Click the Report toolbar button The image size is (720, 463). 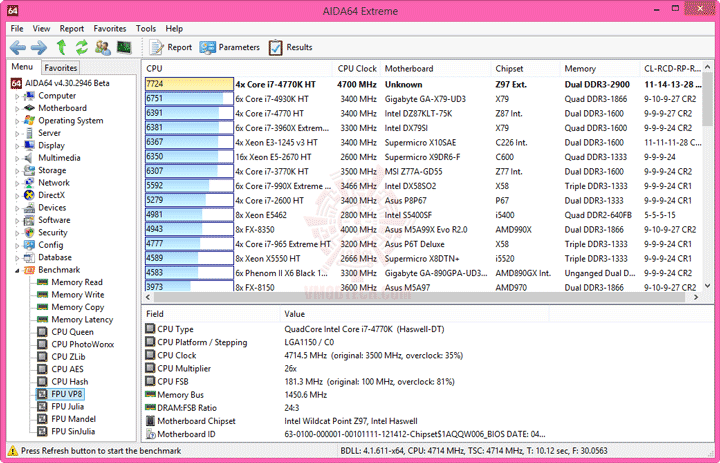tap(170, 47)
